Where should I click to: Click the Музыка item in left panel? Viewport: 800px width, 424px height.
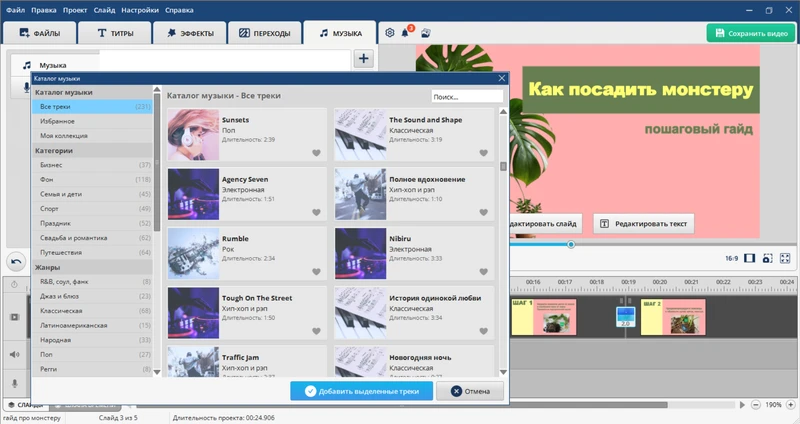click(x=55, y=65)
